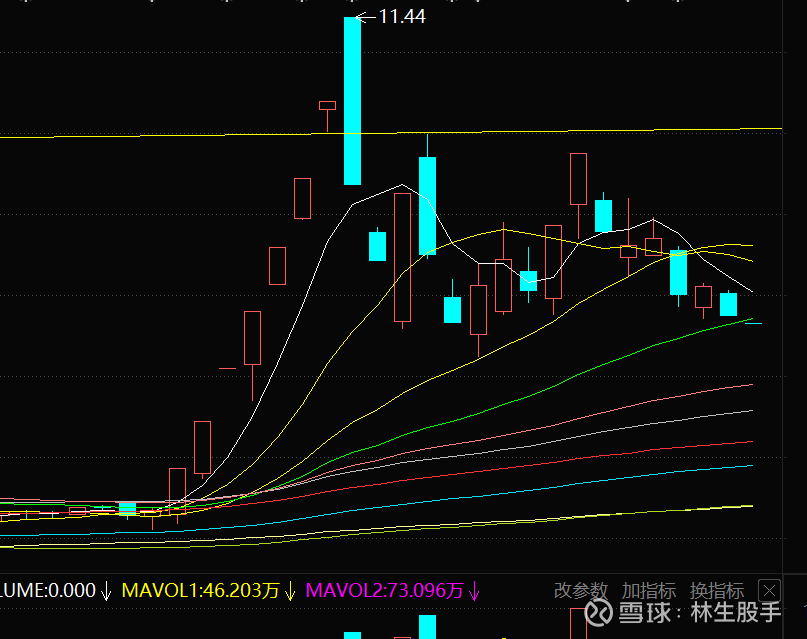Select the small cyan candle in flat base
807x639 pixels.
coord(127,509)
